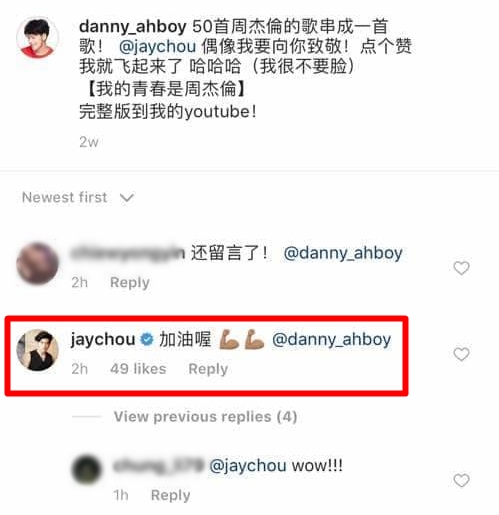The height and width of the screenshot is (515, 499).
Task: Open jaychou's profile avatar
Action: tap(37, 350)
